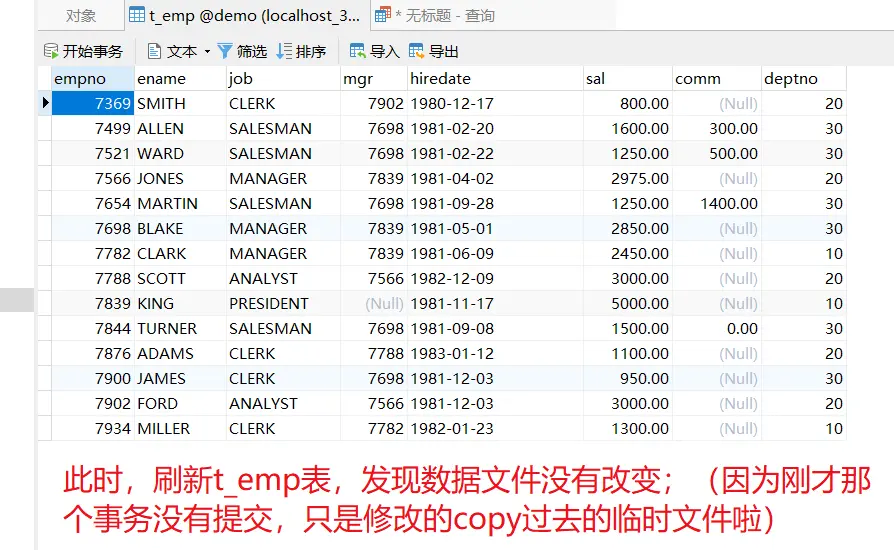
Task: Click the job column header
Action: coord(283,79)
